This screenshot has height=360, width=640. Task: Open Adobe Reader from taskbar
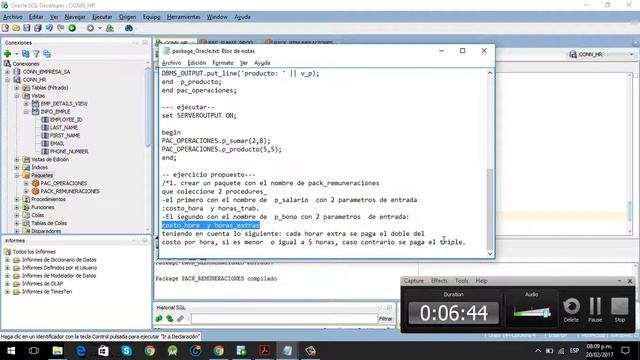264,351
